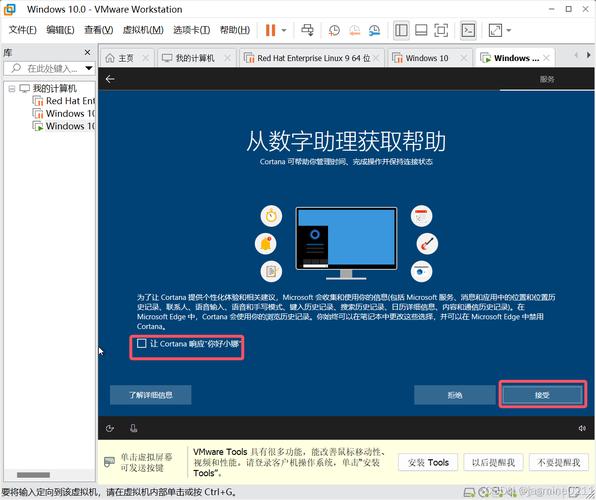Image resolution: width=596 pixels, height=500 pixels.
Task: Click the 拒绝 button
Action: point(455,395)
